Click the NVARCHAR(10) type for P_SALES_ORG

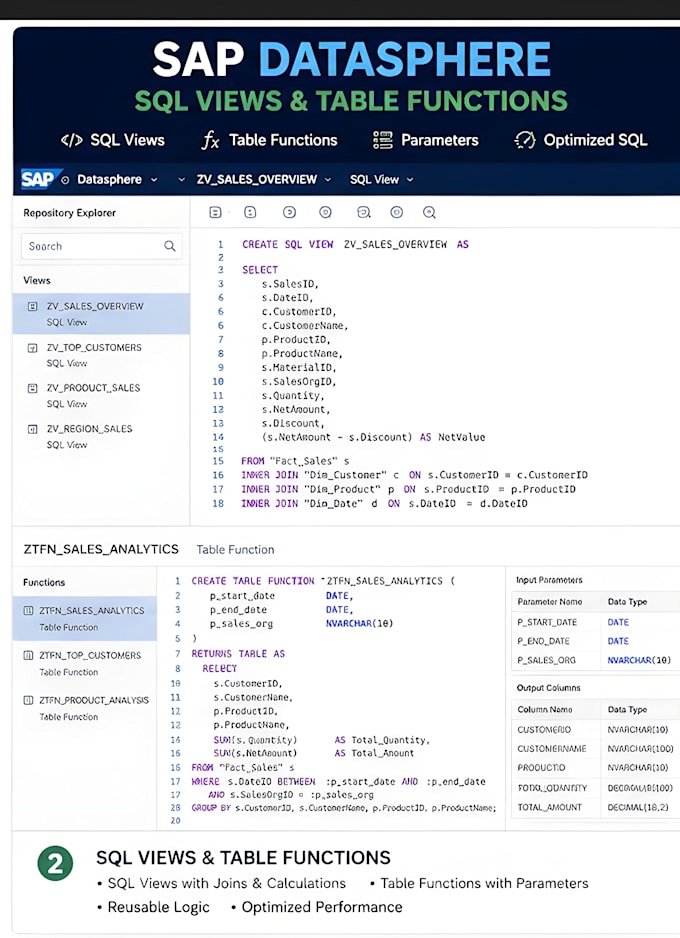(x=639, y=660)
